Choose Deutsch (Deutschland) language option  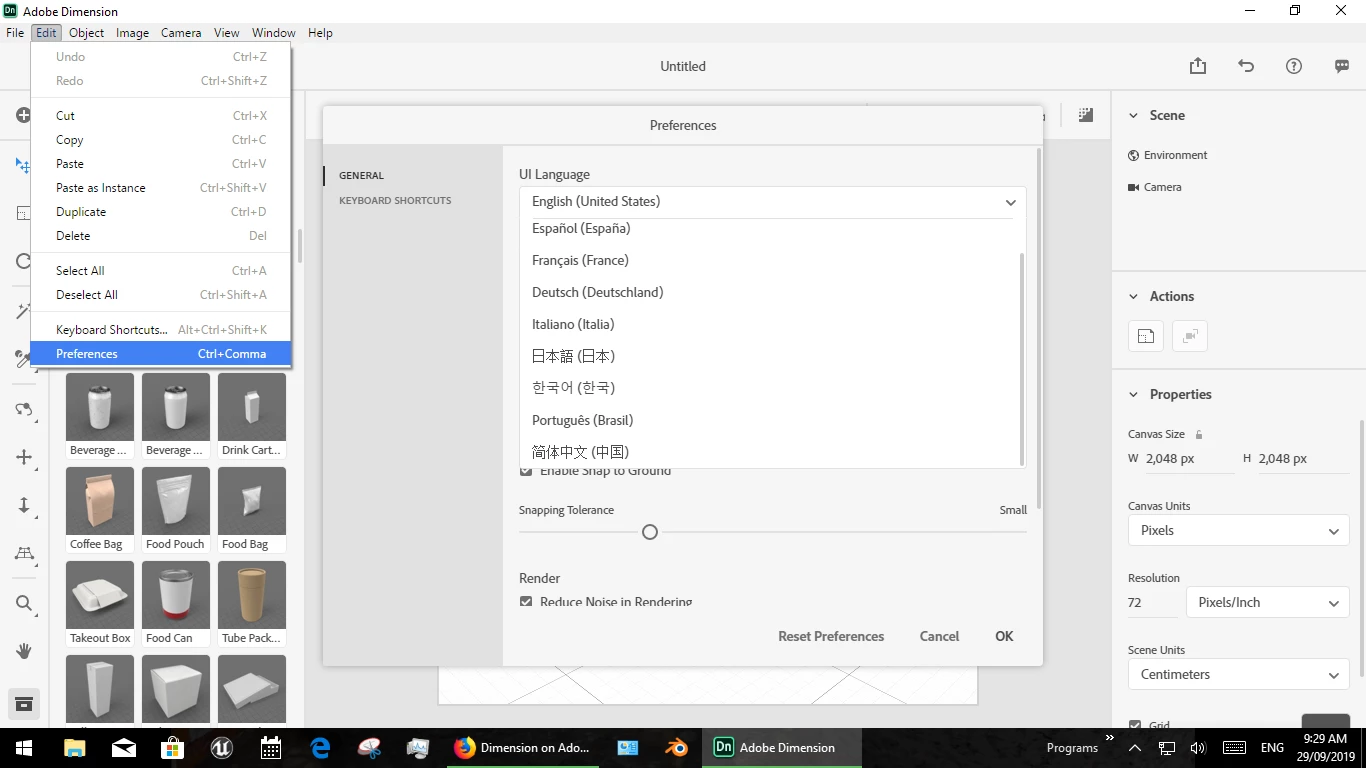click(597, 292)
